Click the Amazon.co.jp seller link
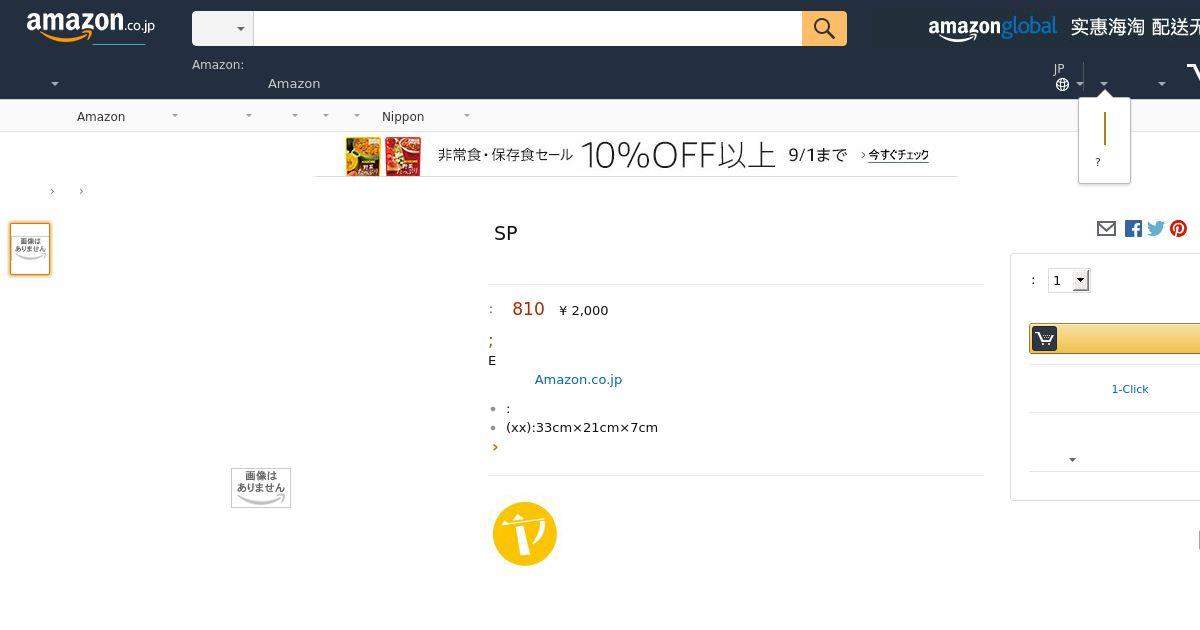This screenshot has width=1200, height=630. coord(578,380)
